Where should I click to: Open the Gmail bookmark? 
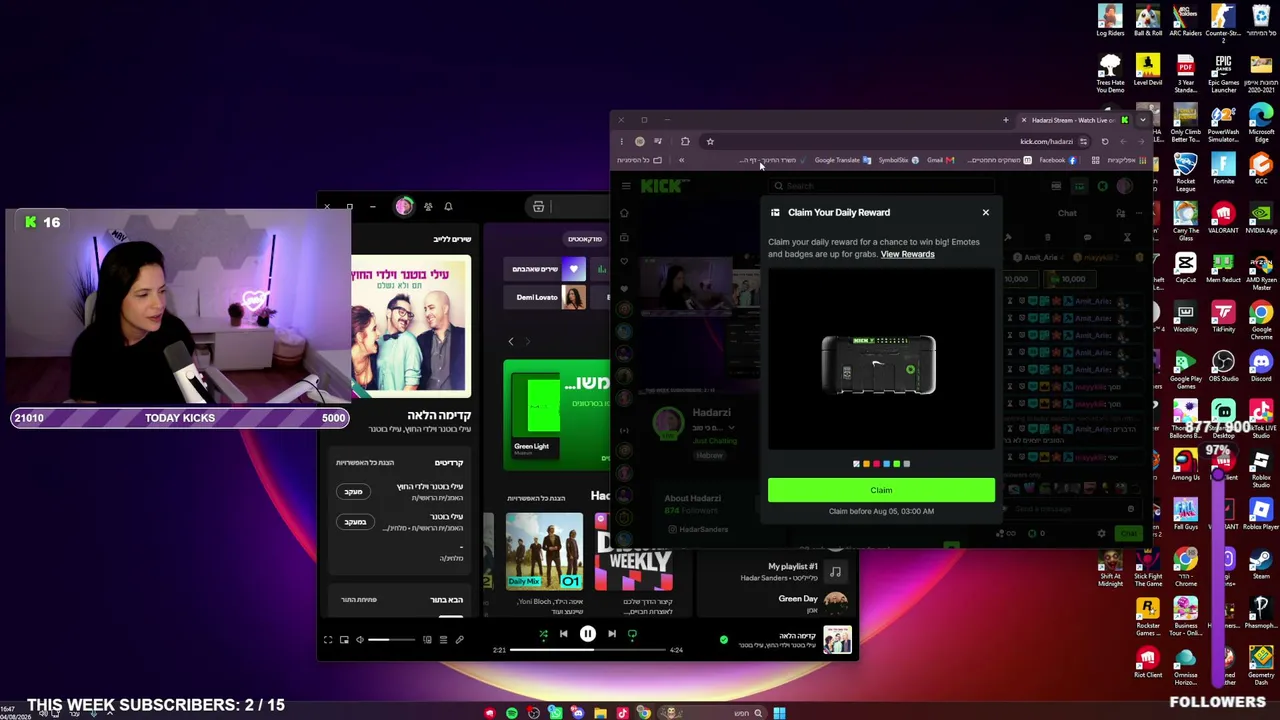pos(941,160)
